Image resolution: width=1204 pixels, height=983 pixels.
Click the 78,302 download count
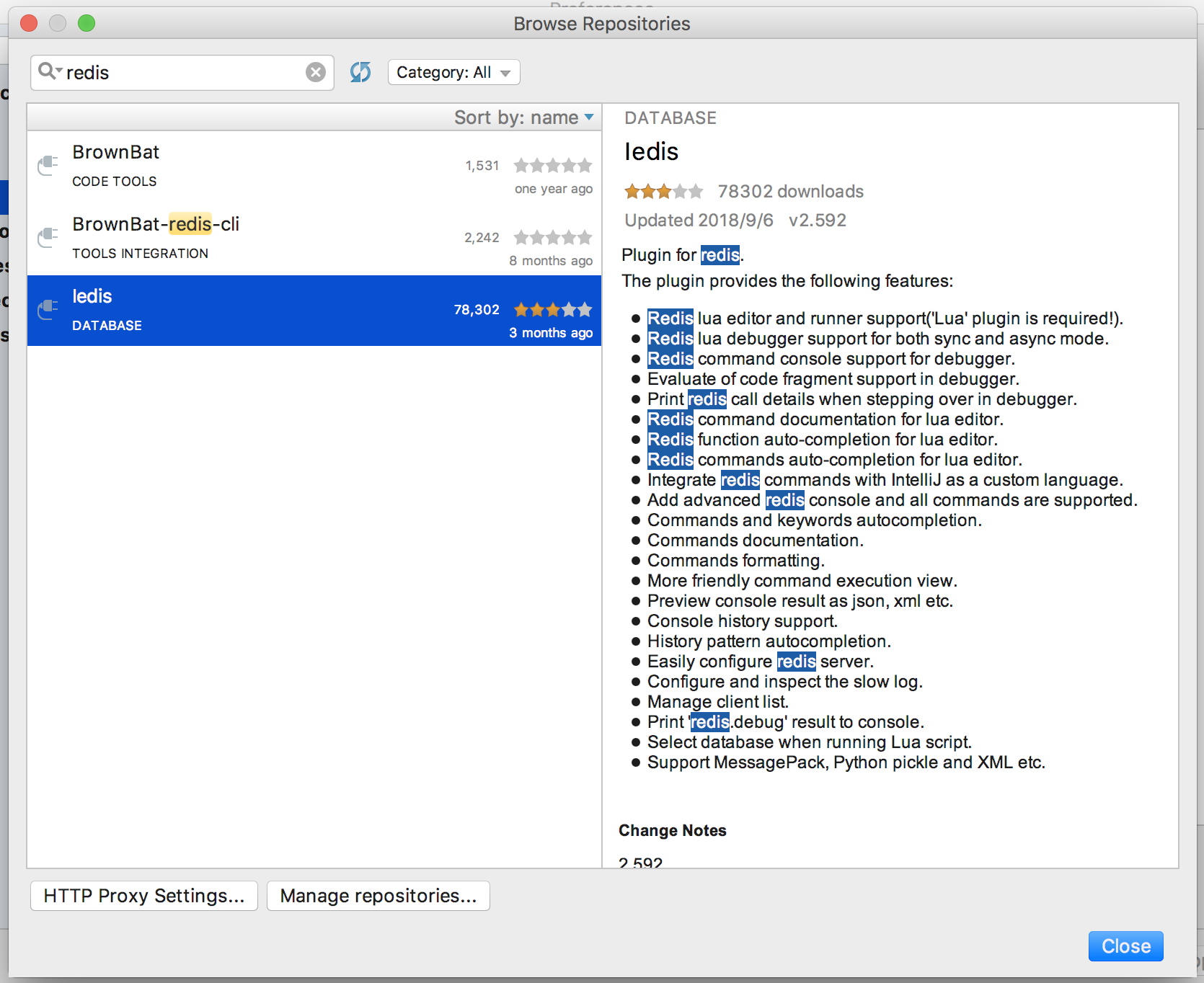click(477, 310)
